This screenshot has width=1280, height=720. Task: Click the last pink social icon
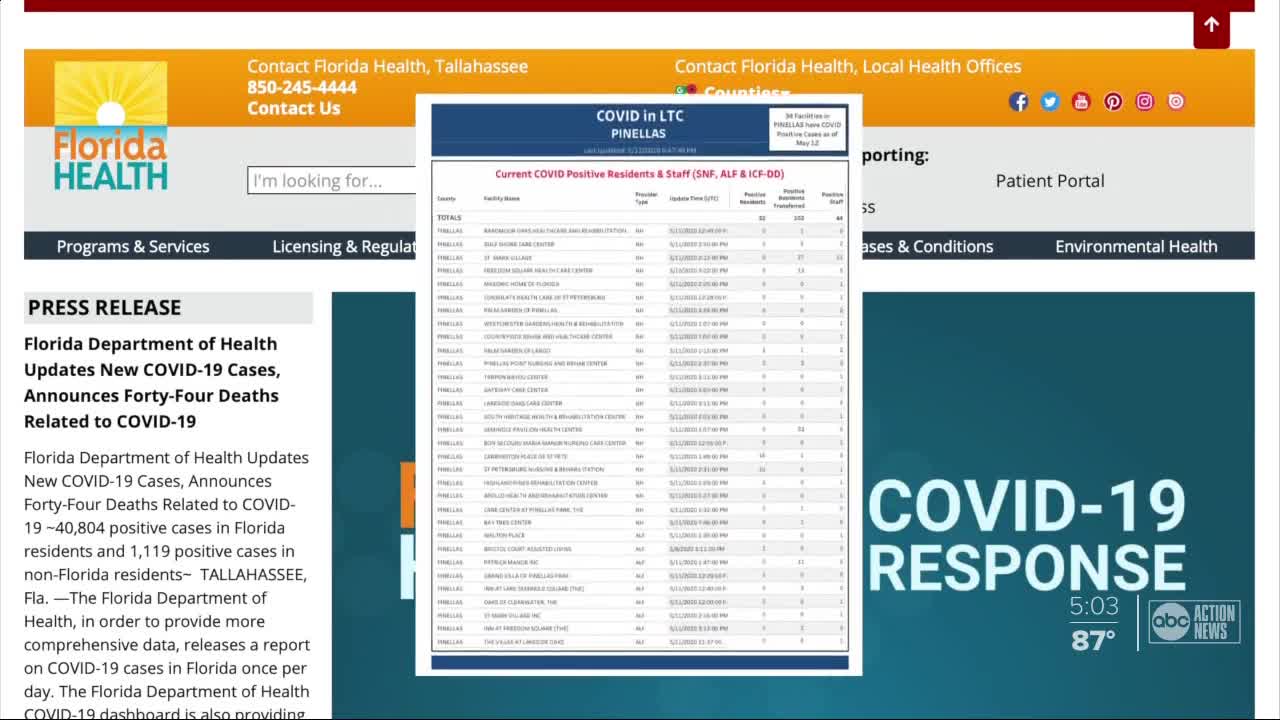click(1176, 101)
